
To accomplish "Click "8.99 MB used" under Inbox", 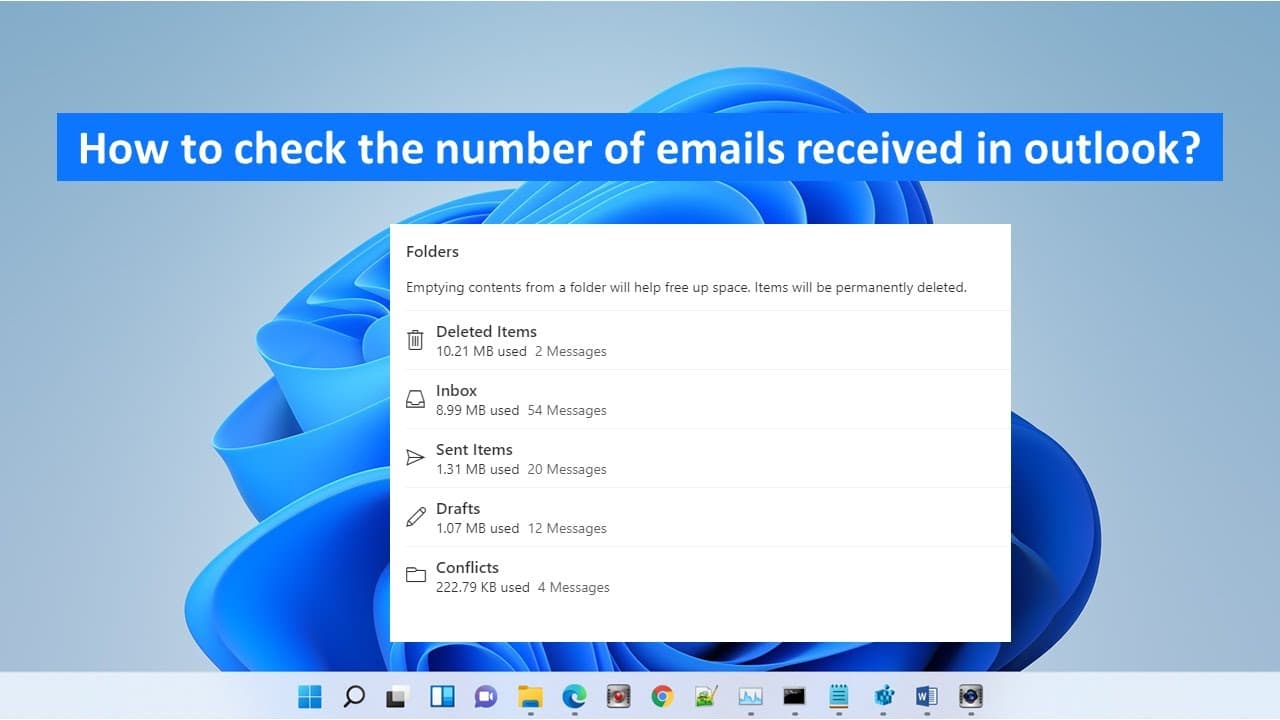I will pos(477,410).
